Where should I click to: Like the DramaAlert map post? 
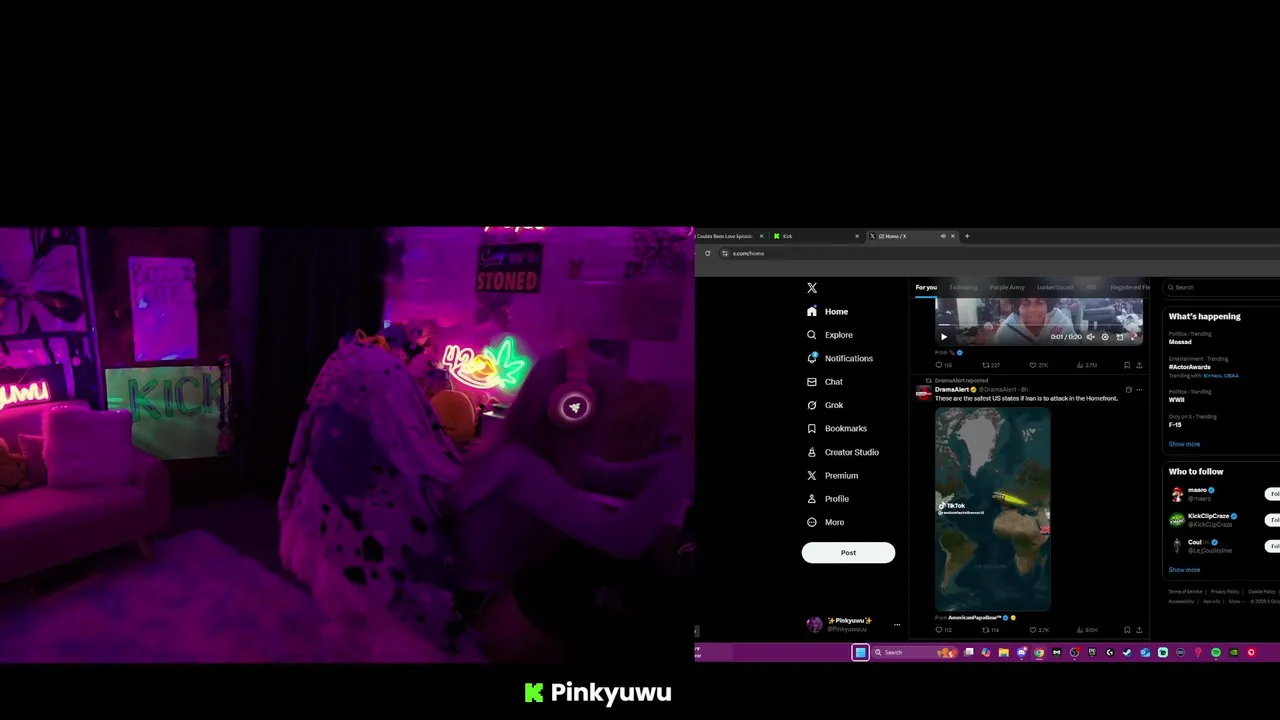click(1038, 630)
